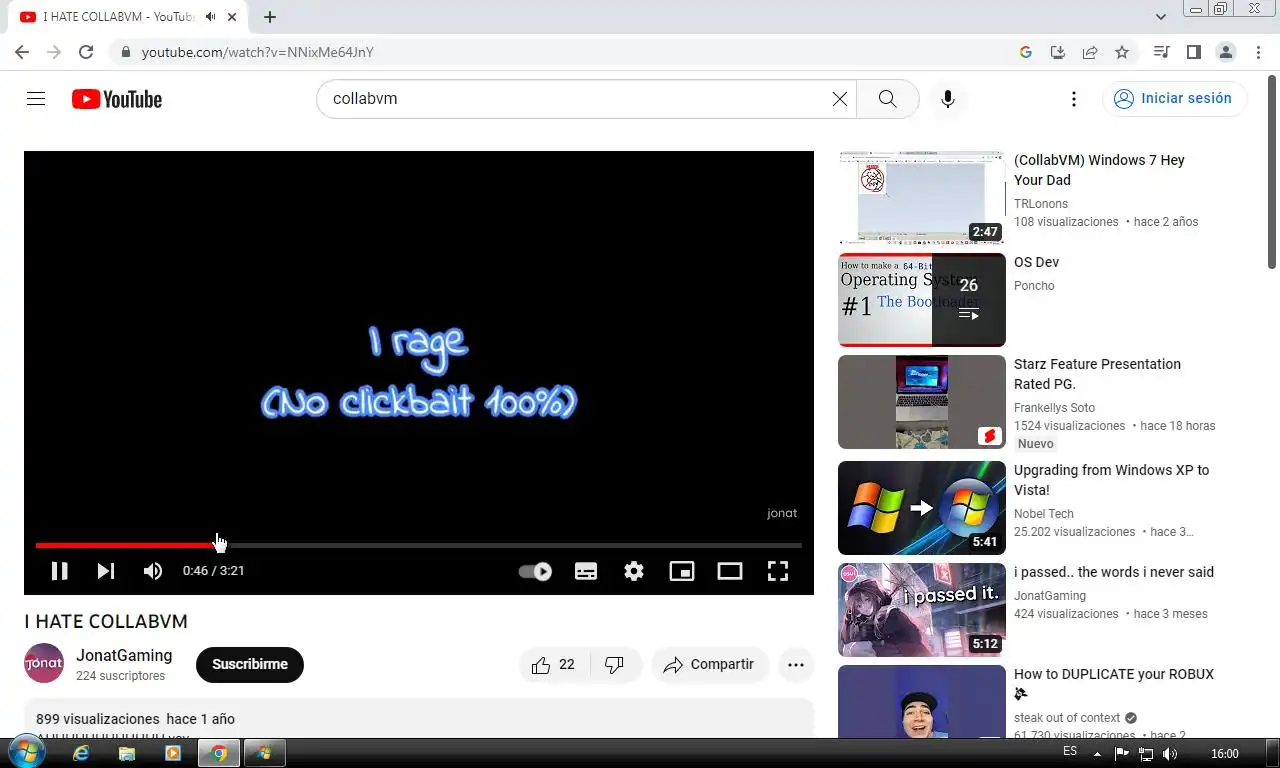
Task: Open (CollabVM) Windows 7 Hey Your Dad thumbnail
Action: [x=921, y=198]
